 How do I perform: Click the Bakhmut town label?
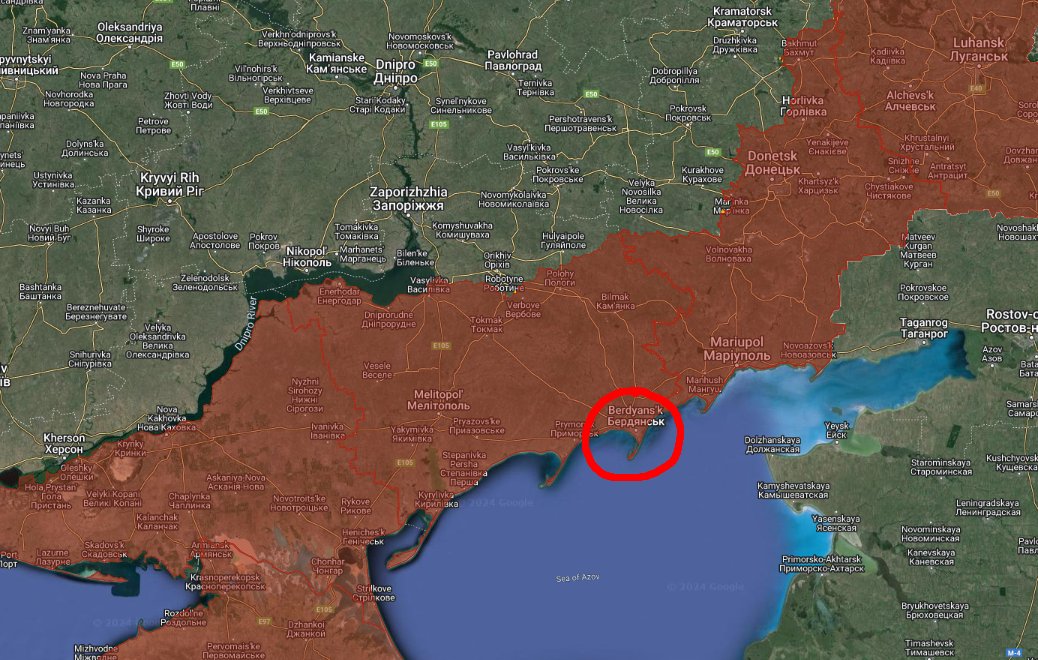pos(800,48)
